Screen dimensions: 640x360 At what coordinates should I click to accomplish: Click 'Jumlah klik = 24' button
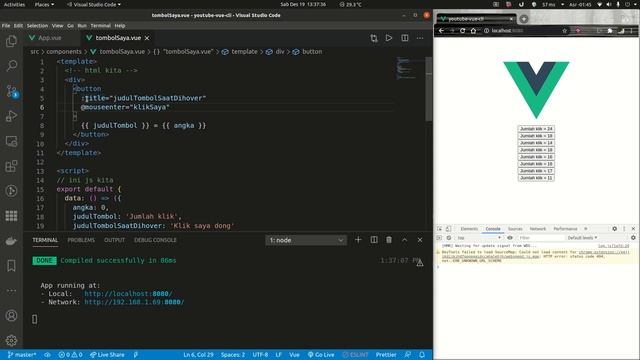point(536,129)
